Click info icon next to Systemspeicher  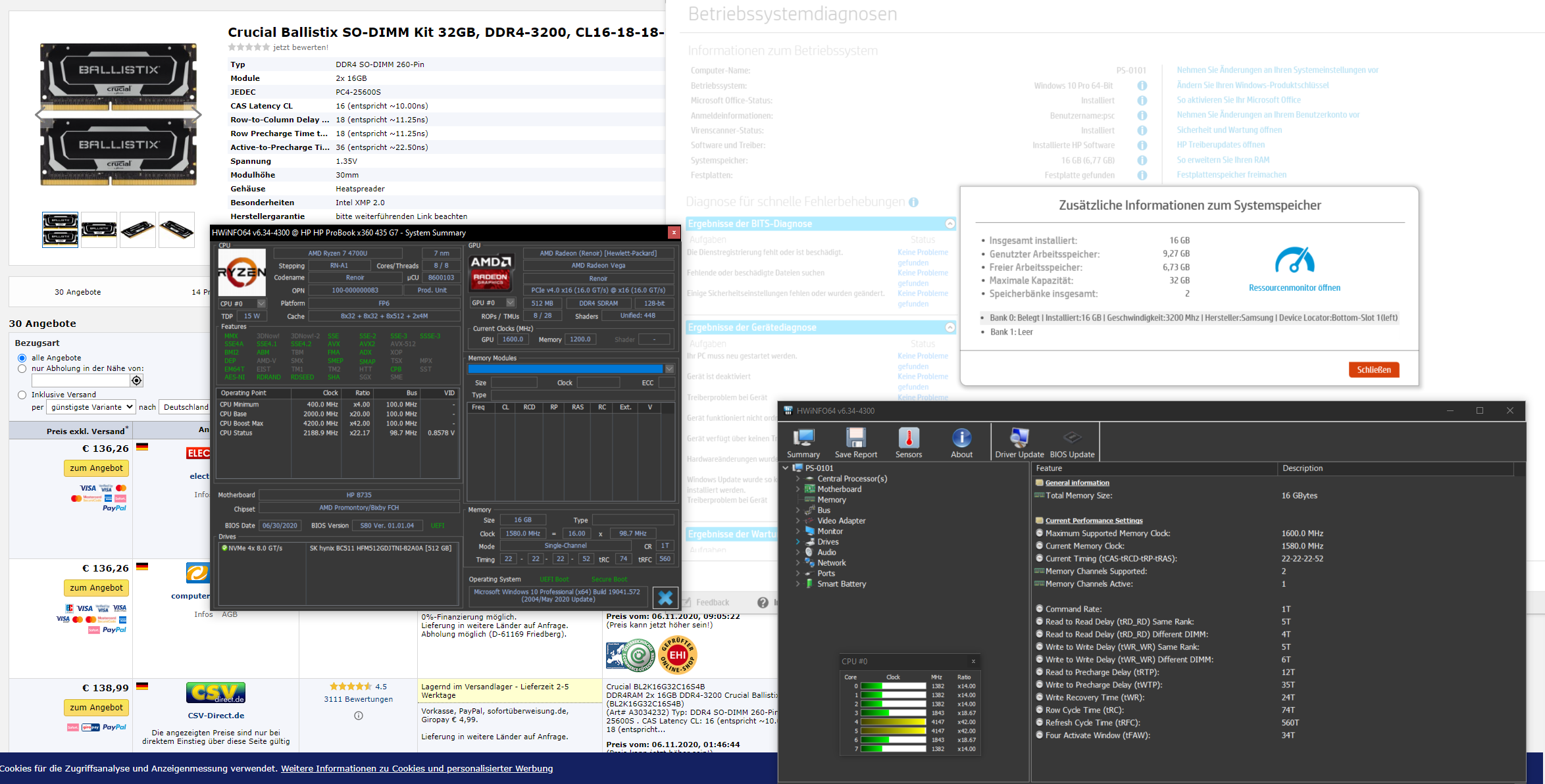(1142, 160)
